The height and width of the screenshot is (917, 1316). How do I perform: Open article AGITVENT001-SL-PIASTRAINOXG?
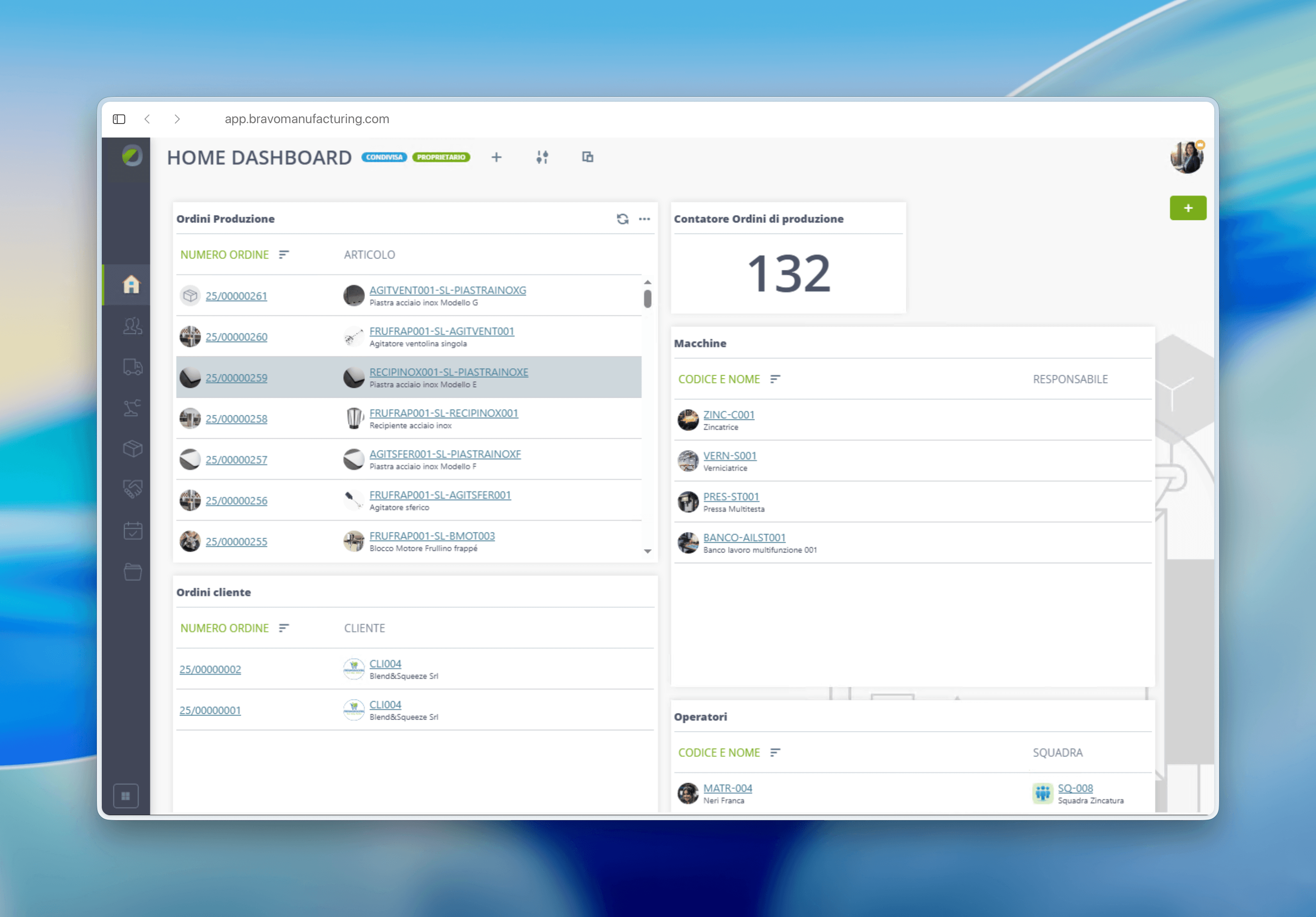coord(448,290)
